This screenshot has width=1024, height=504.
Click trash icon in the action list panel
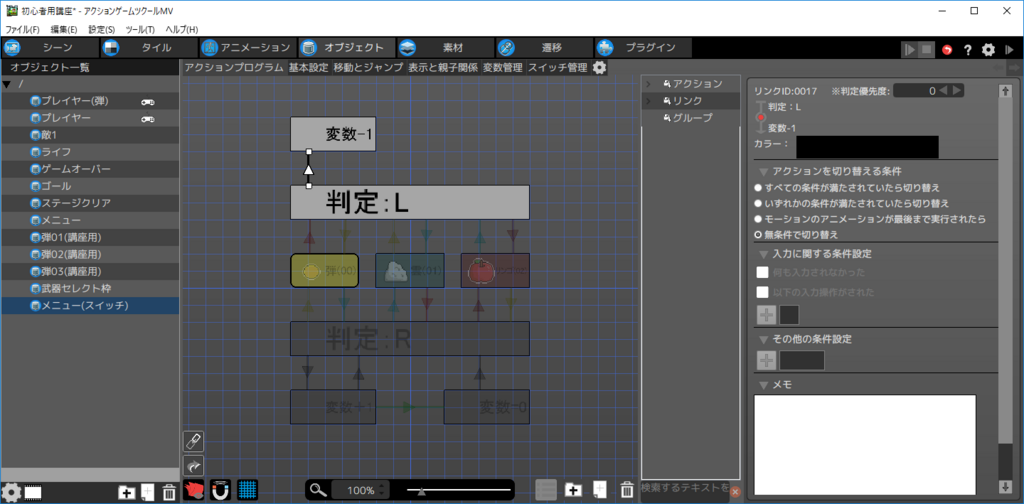tap(627, 490)
